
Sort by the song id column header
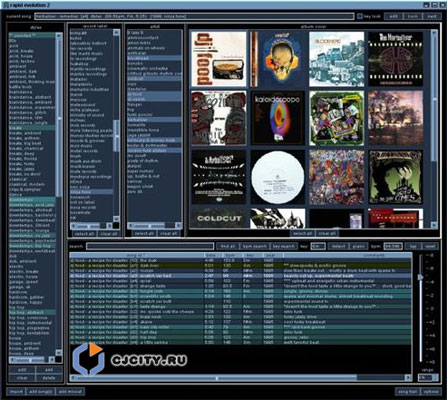137,255
